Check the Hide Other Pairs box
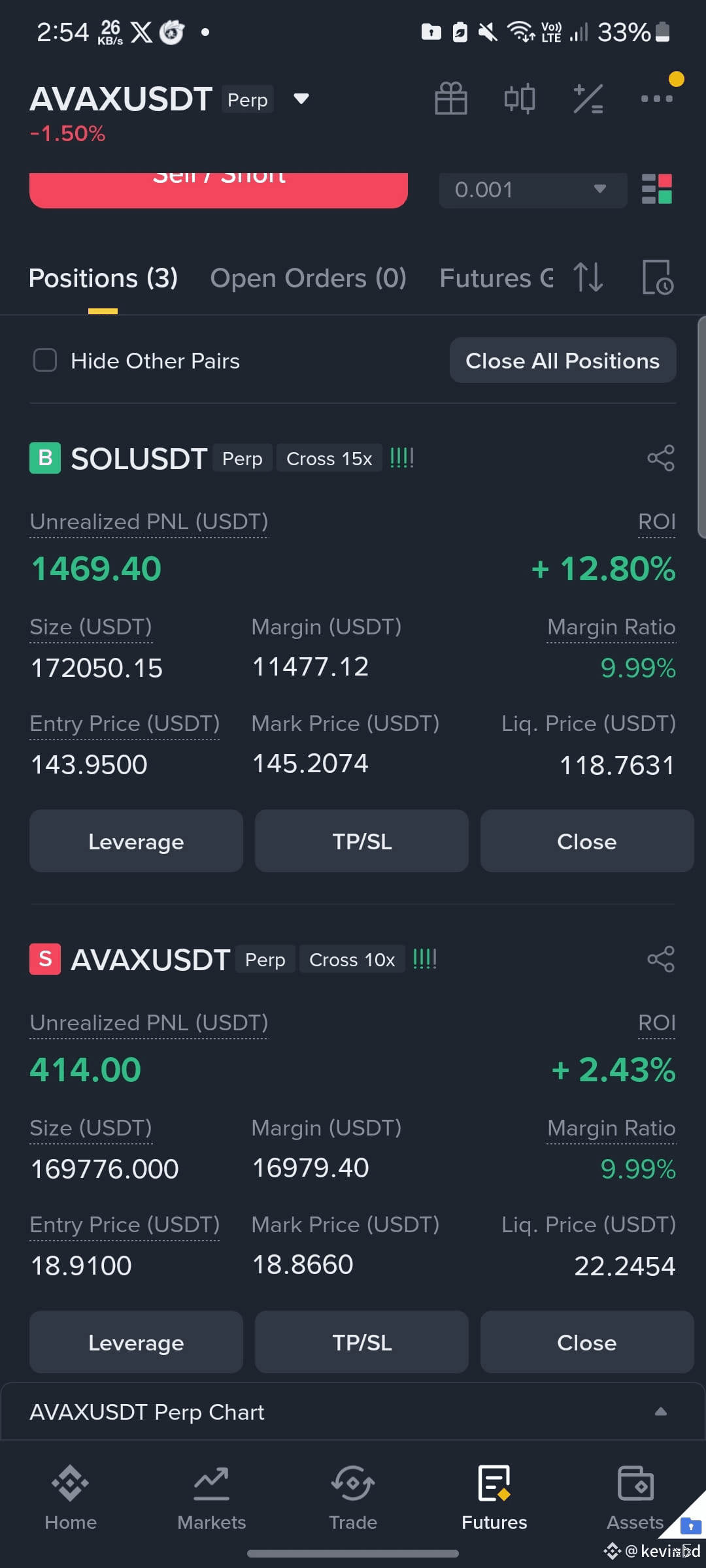 (45, 360)
